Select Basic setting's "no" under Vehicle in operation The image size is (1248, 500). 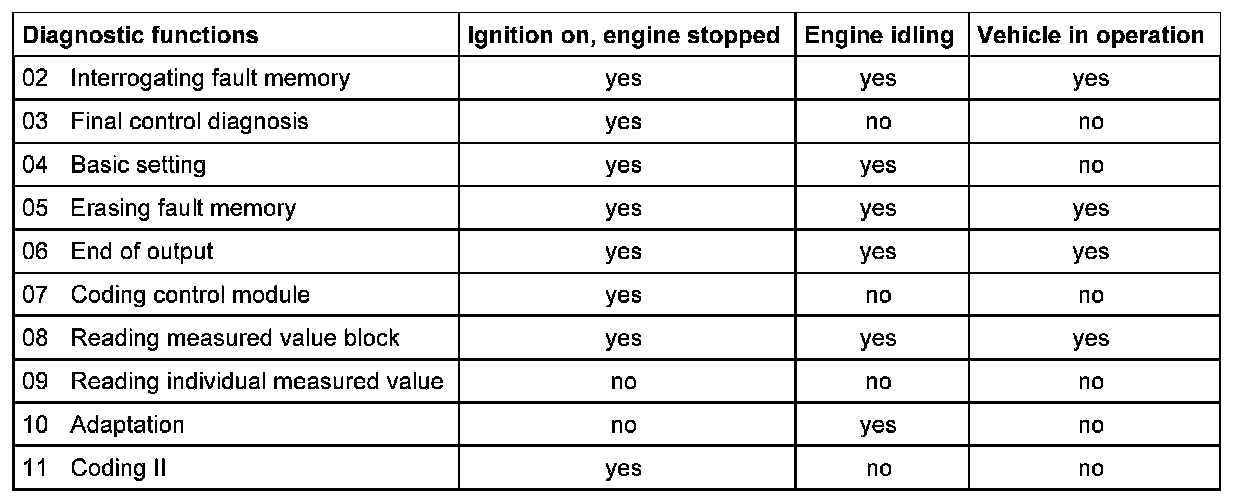pos(1090,166)
